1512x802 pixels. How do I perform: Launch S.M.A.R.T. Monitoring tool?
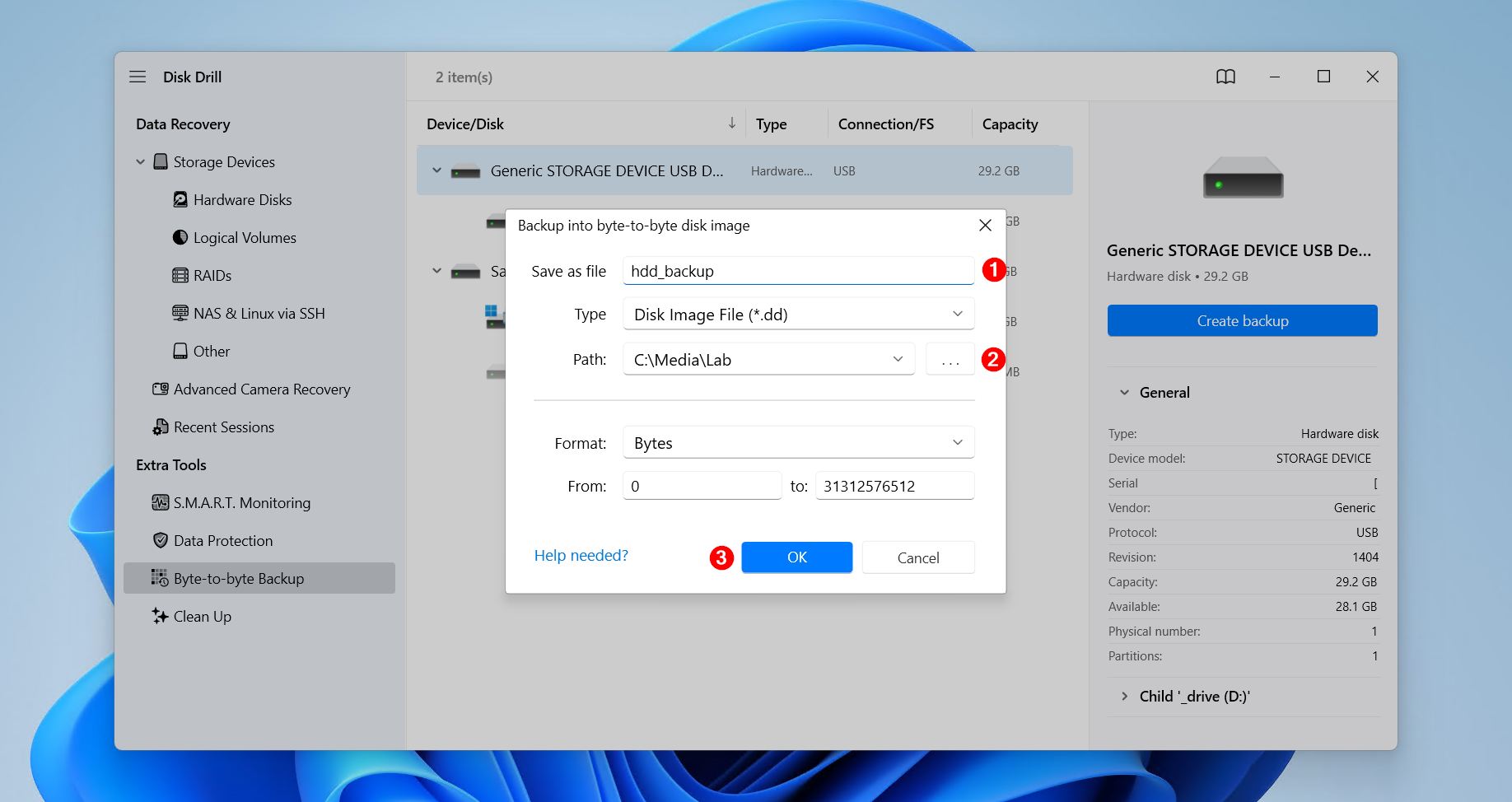click(161, 502)
